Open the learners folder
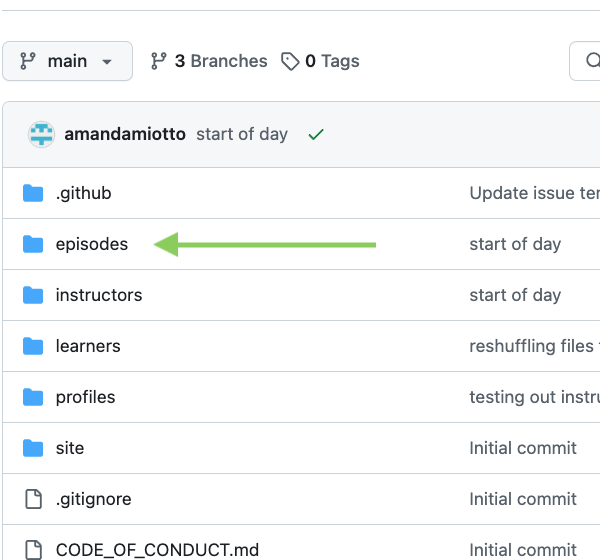This screenshot has height=560, width=600. pyautogui.click(x=88, y=346)
